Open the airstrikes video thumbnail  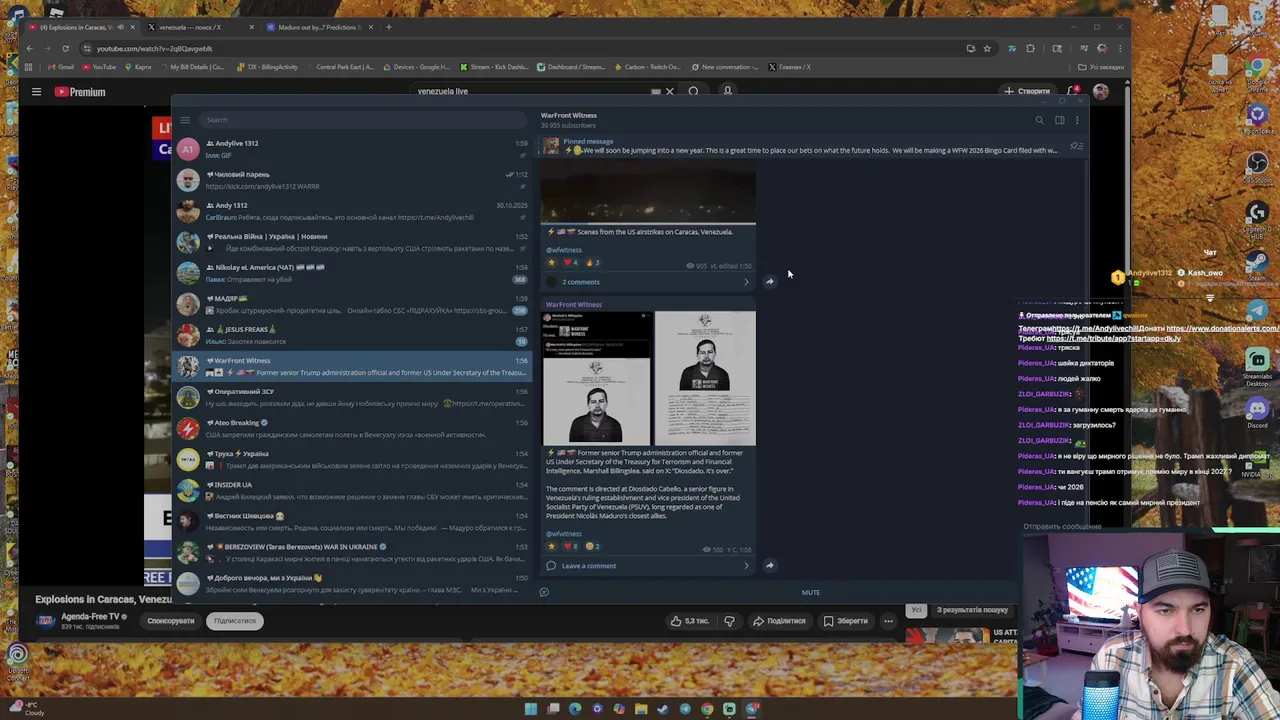(x=649, y=192)
